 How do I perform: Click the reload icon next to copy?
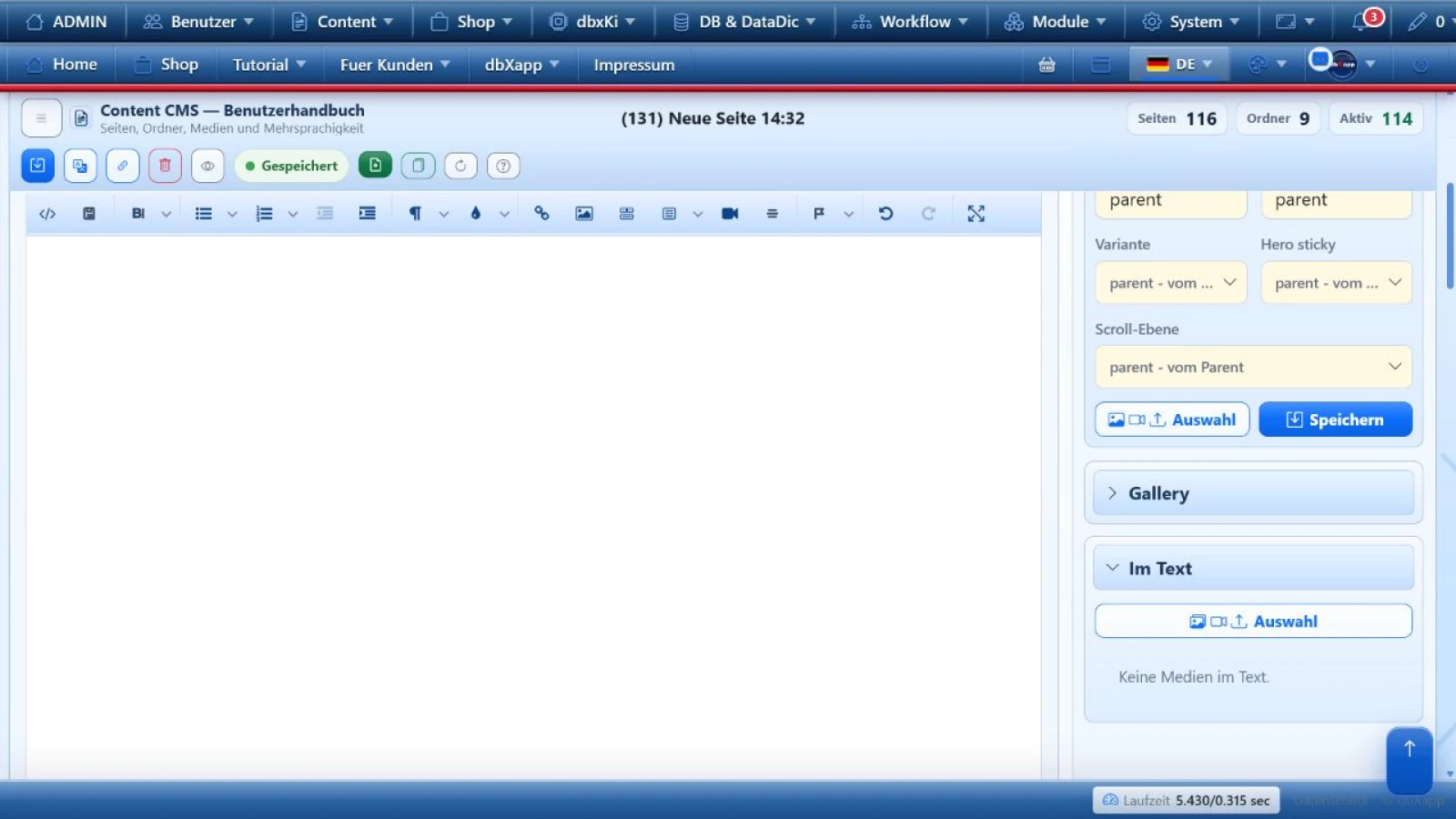460,166
